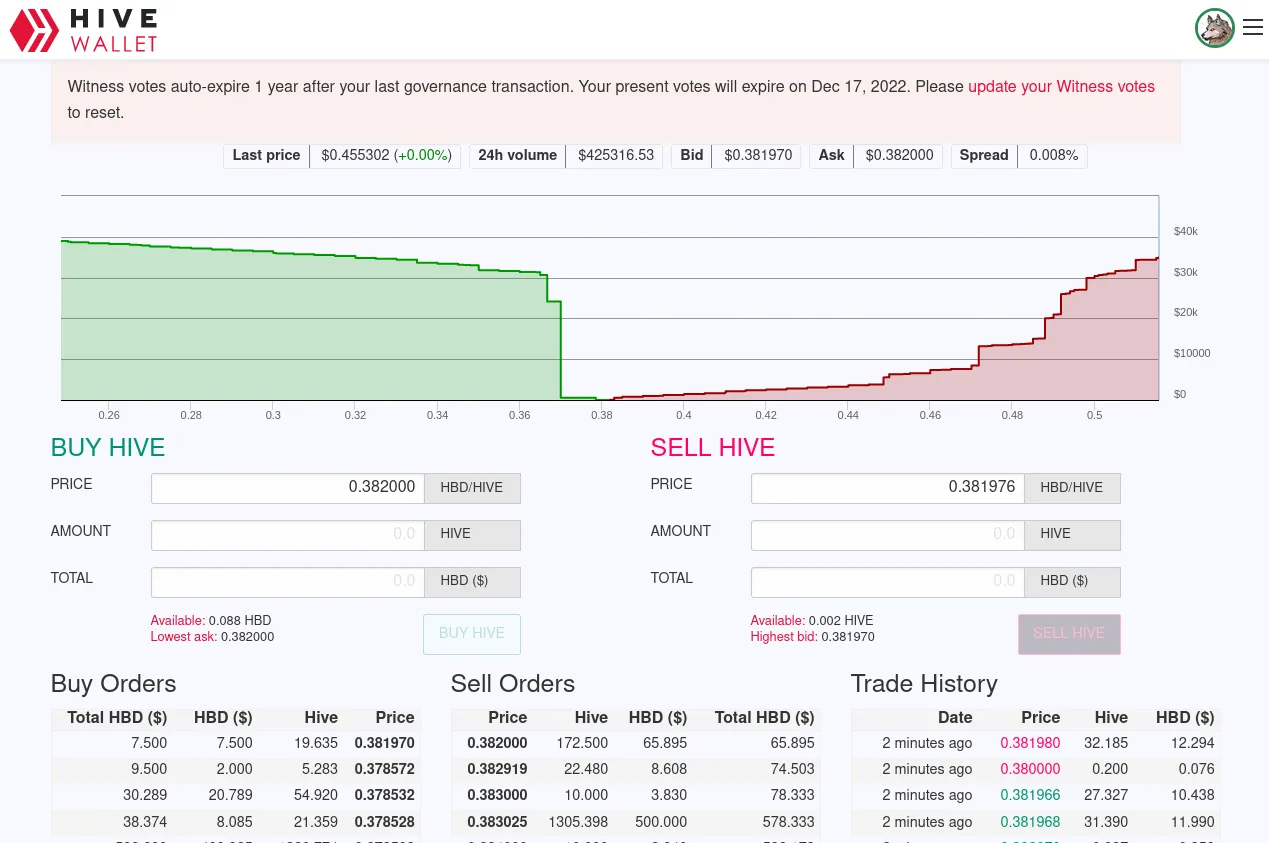Focus the Sell price input field
Image resolution: width=1269 pixels, height=843 pixels.
(x=888, y=488)
